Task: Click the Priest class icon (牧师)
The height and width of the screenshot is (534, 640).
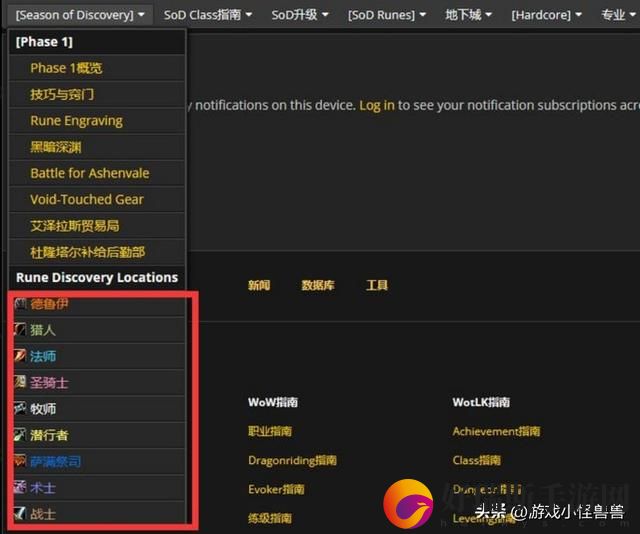Action: [20, 408]
